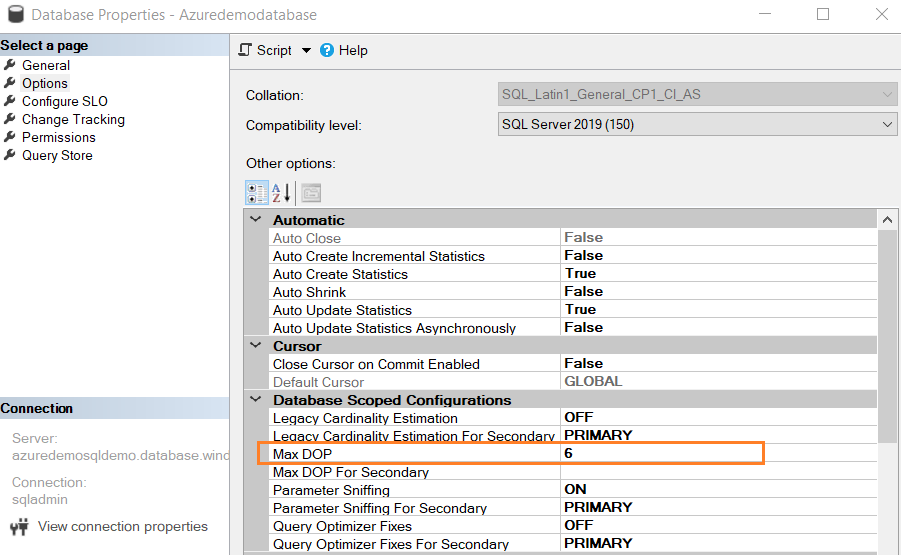Sort properties alphabetically icon
Screen dimensions: 901x555
(282, 193)
